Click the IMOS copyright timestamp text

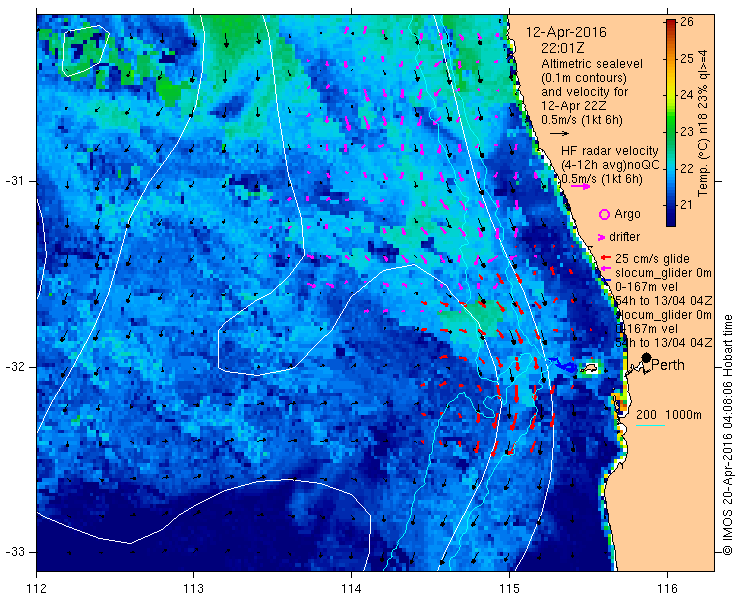click(x=728, y=434)
